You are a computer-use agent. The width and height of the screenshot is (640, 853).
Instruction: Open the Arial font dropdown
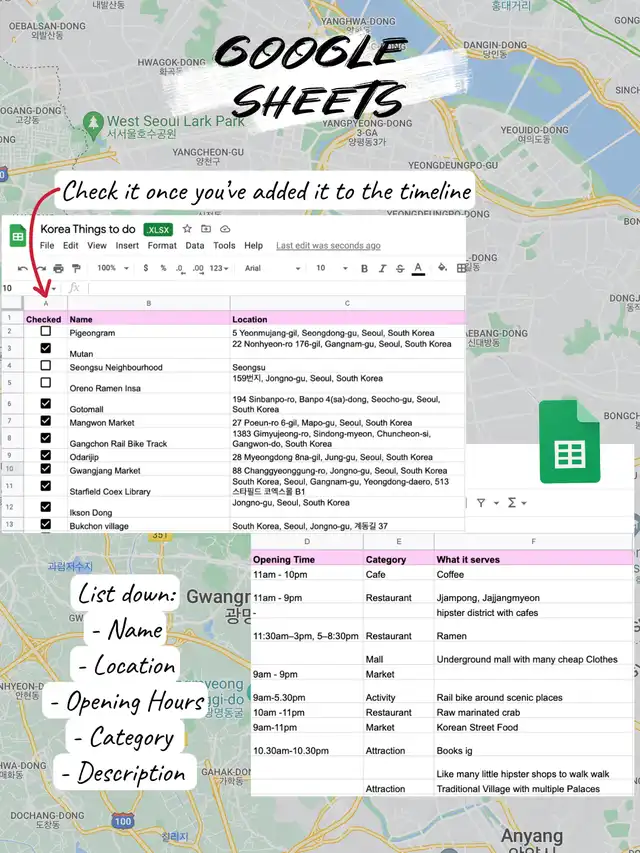(x=272, y=268)
